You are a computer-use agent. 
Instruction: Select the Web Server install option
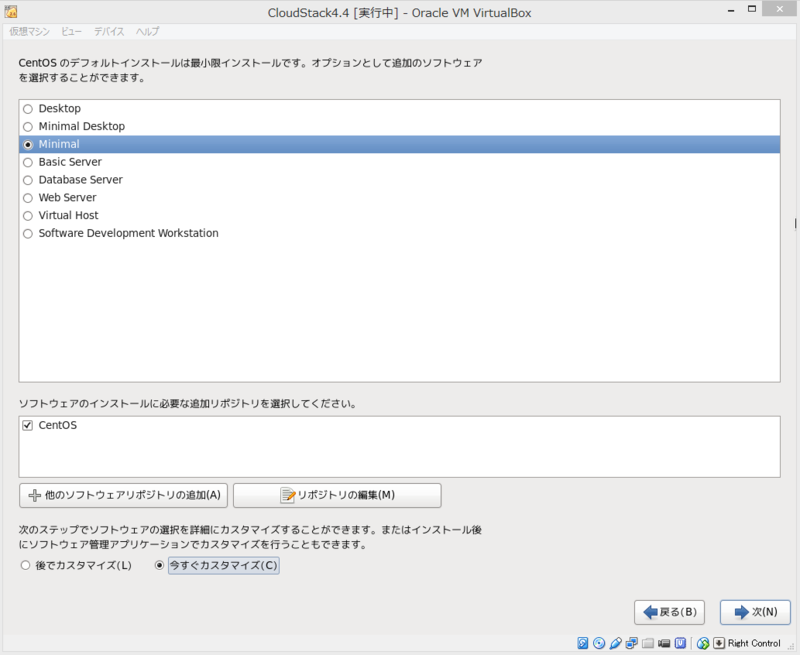click(x=27, y=197)
